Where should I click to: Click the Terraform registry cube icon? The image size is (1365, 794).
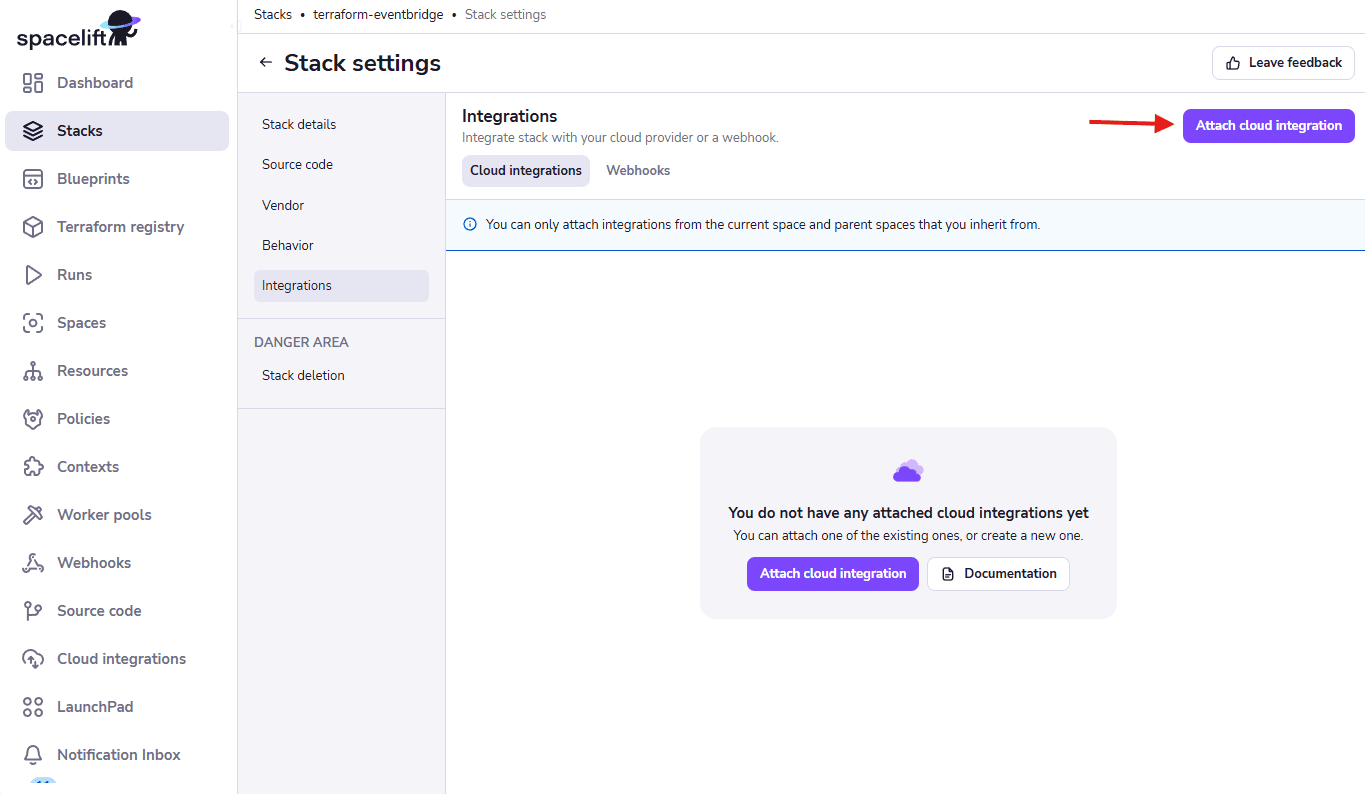click(x=33, y=227)
